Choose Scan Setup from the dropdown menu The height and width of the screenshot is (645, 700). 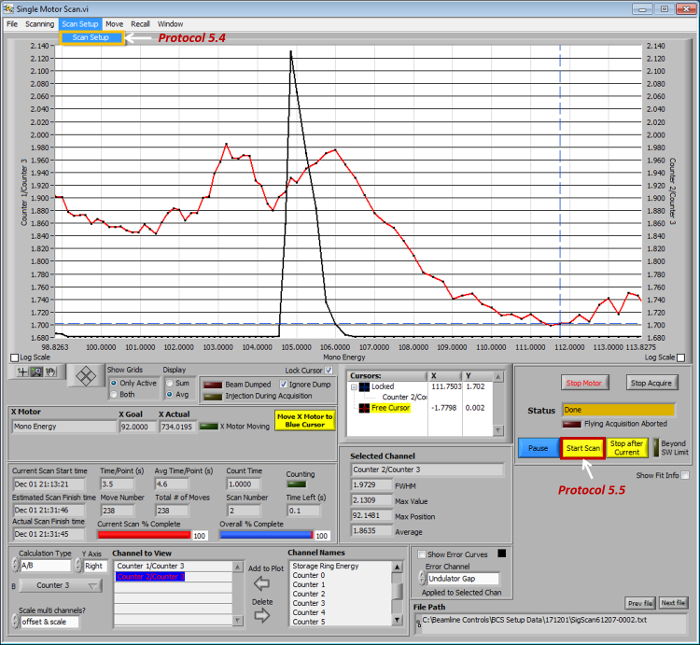(91, 38)
